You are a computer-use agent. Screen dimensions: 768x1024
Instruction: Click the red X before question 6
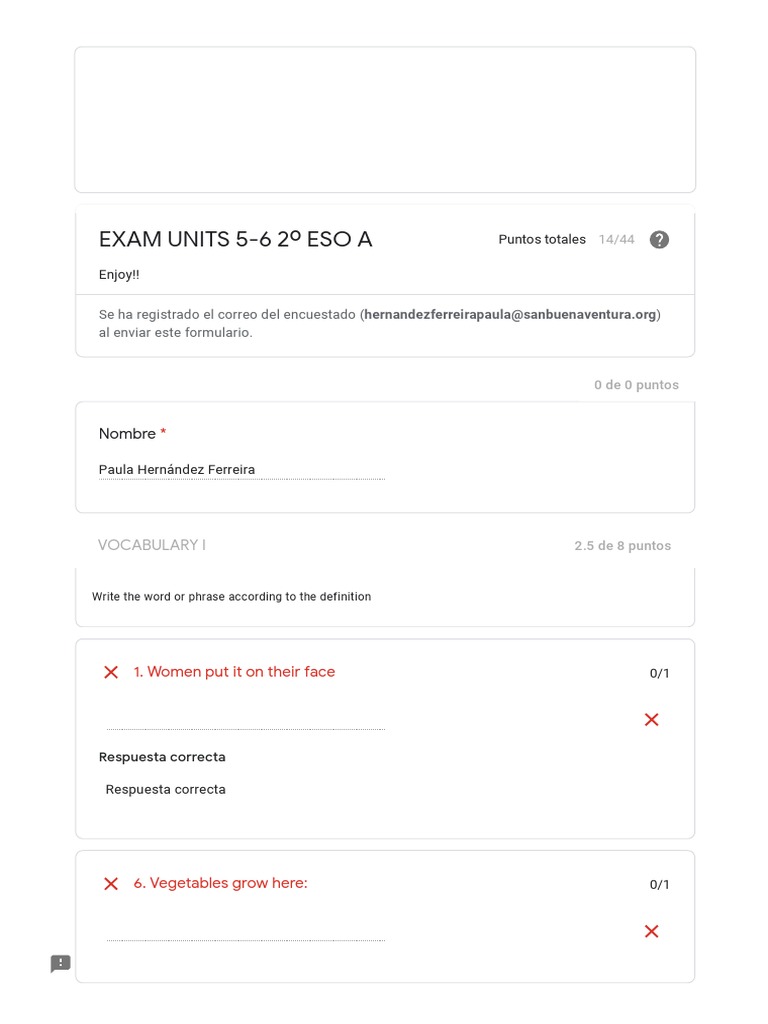(111, 884)
